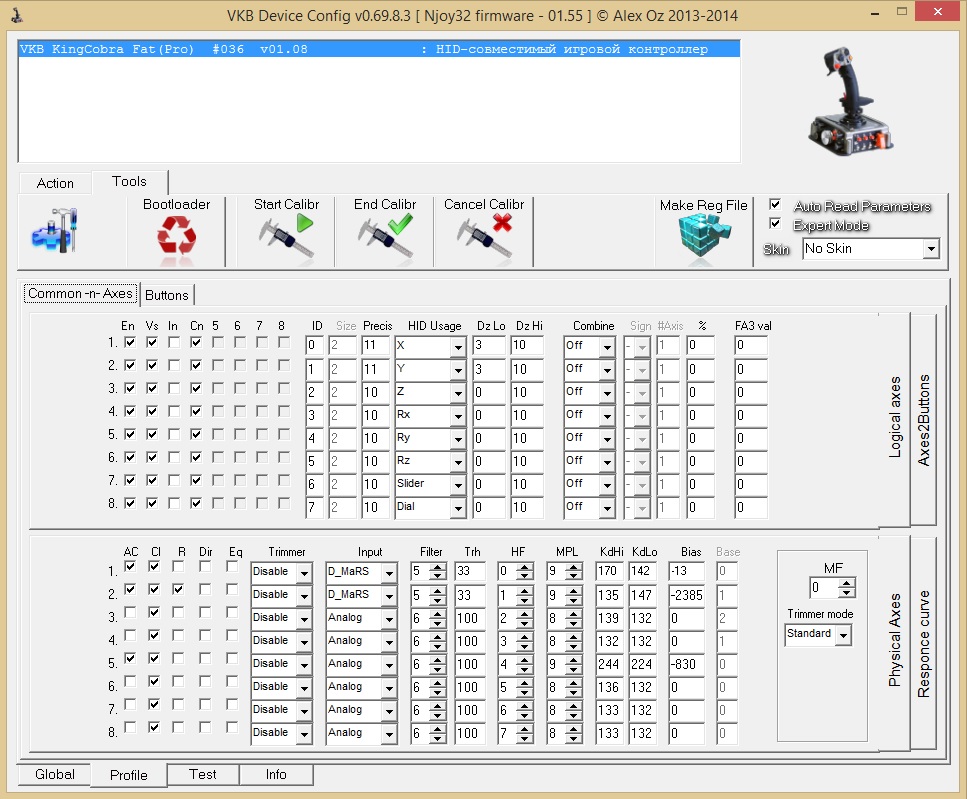Open Input dropdown for physical axis 2
Screen dimensions: 967x799
point(389,596)
